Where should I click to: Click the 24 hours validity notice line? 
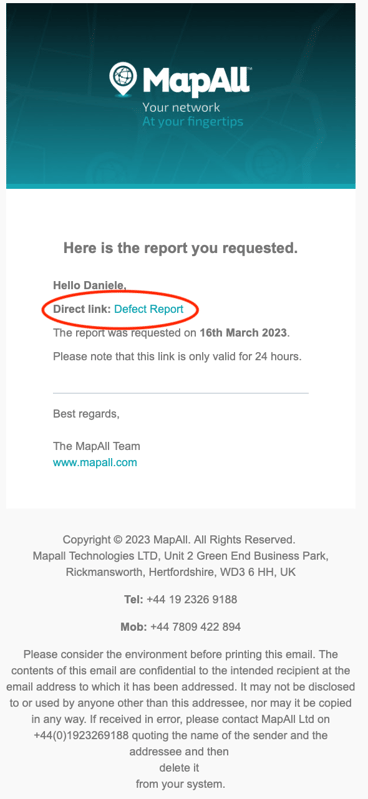pyautogui.click(x=177, y=357)
